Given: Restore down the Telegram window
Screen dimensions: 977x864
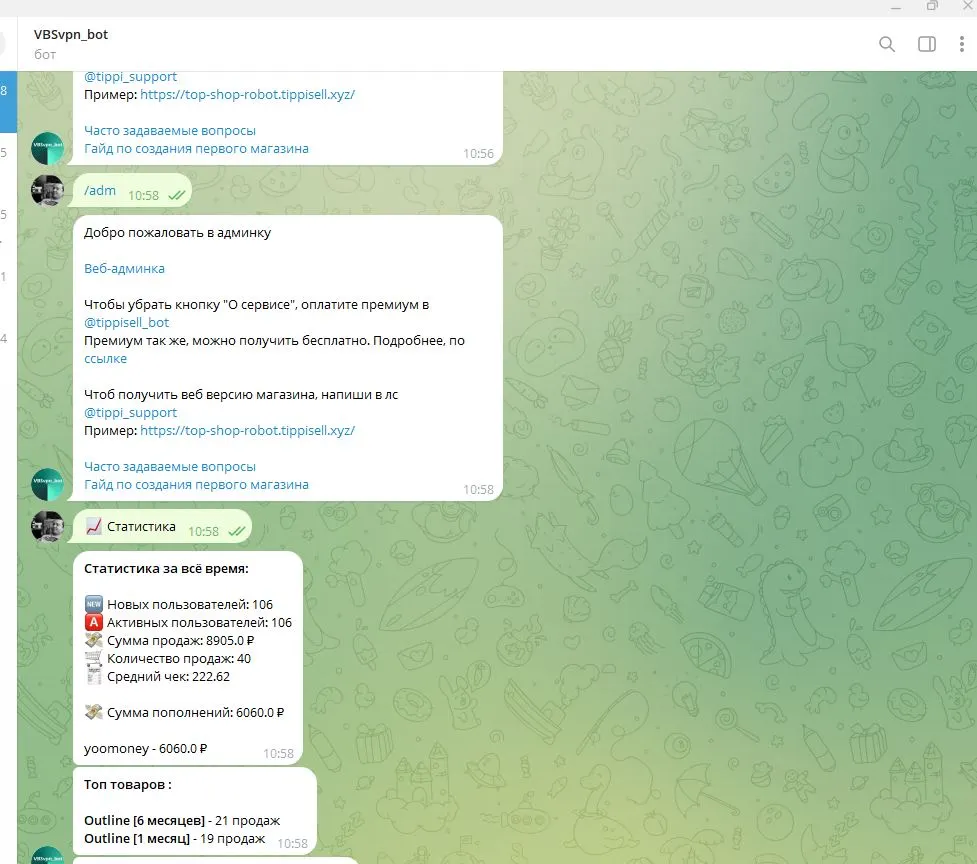Looking at the screenshot, I should click(x=932, y=6).
